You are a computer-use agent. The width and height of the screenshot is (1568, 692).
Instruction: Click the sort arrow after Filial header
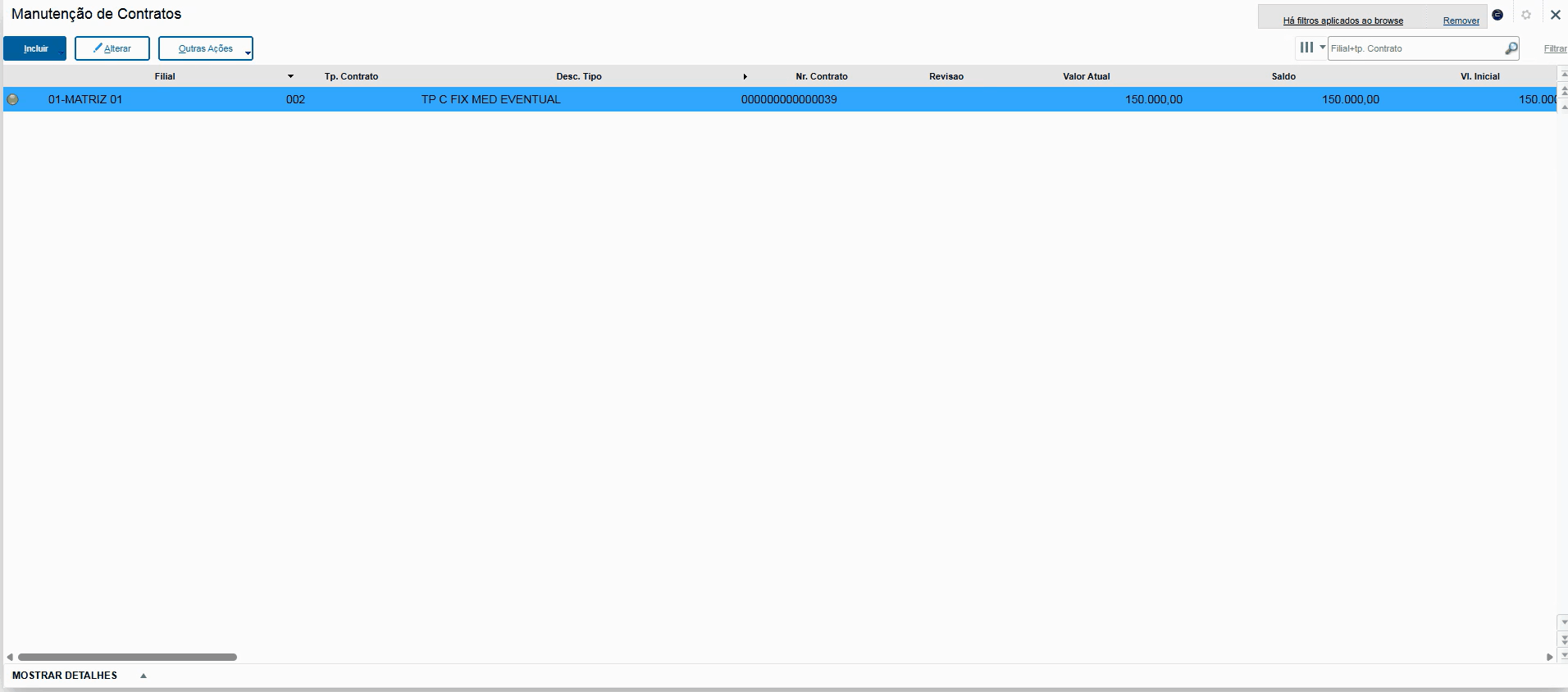[290, 76]
